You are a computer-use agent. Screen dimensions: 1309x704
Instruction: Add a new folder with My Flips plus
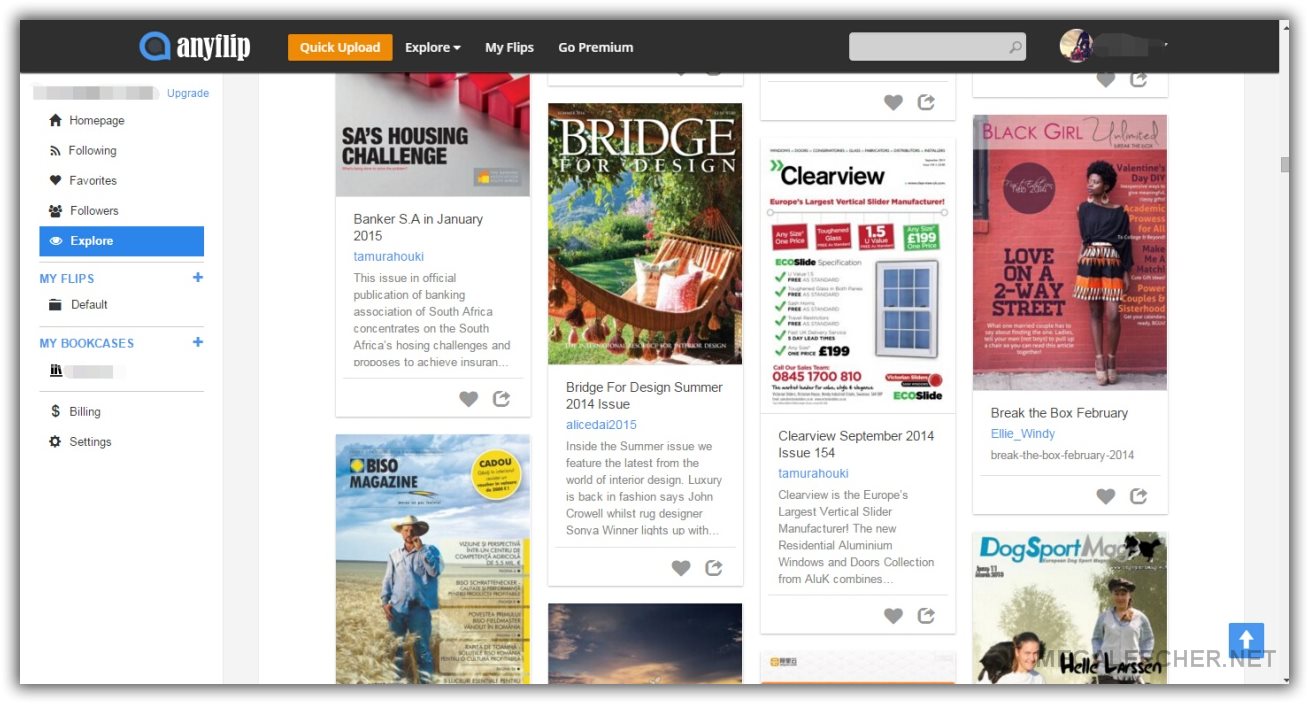pyautogui.click(x=197, y=277)
